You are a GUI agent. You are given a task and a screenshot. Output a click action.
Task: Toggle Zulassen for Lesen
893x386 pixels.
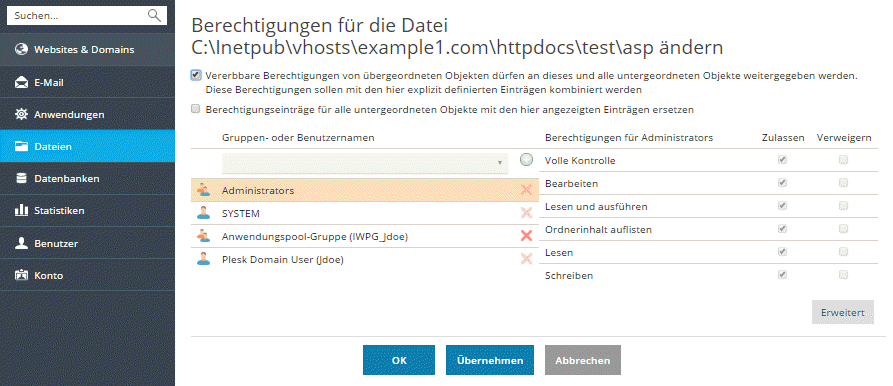coord(783,251)
